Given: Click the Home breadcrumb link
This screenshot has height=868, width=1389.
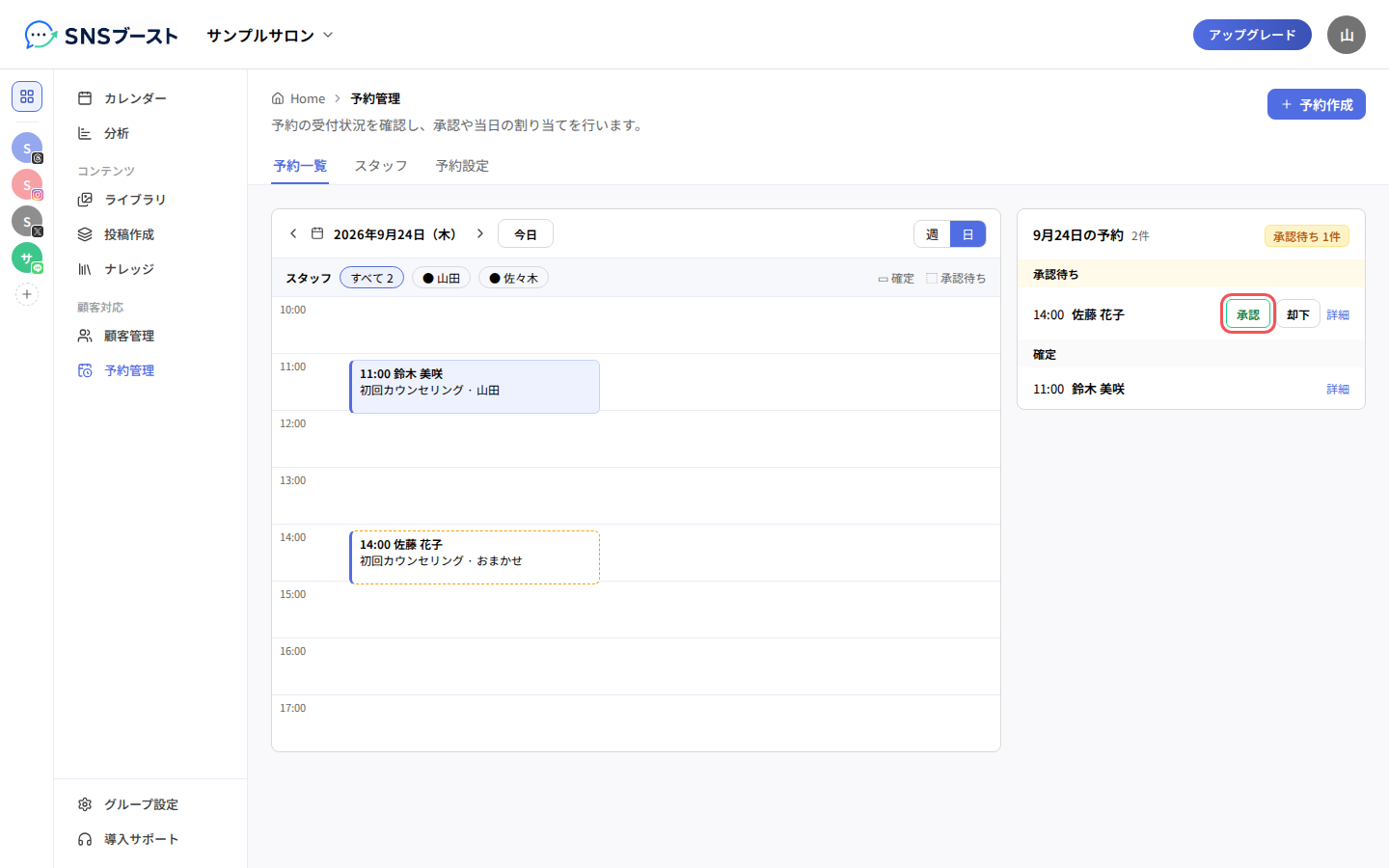Looking at the screenshot, I should tap(299, 98).
